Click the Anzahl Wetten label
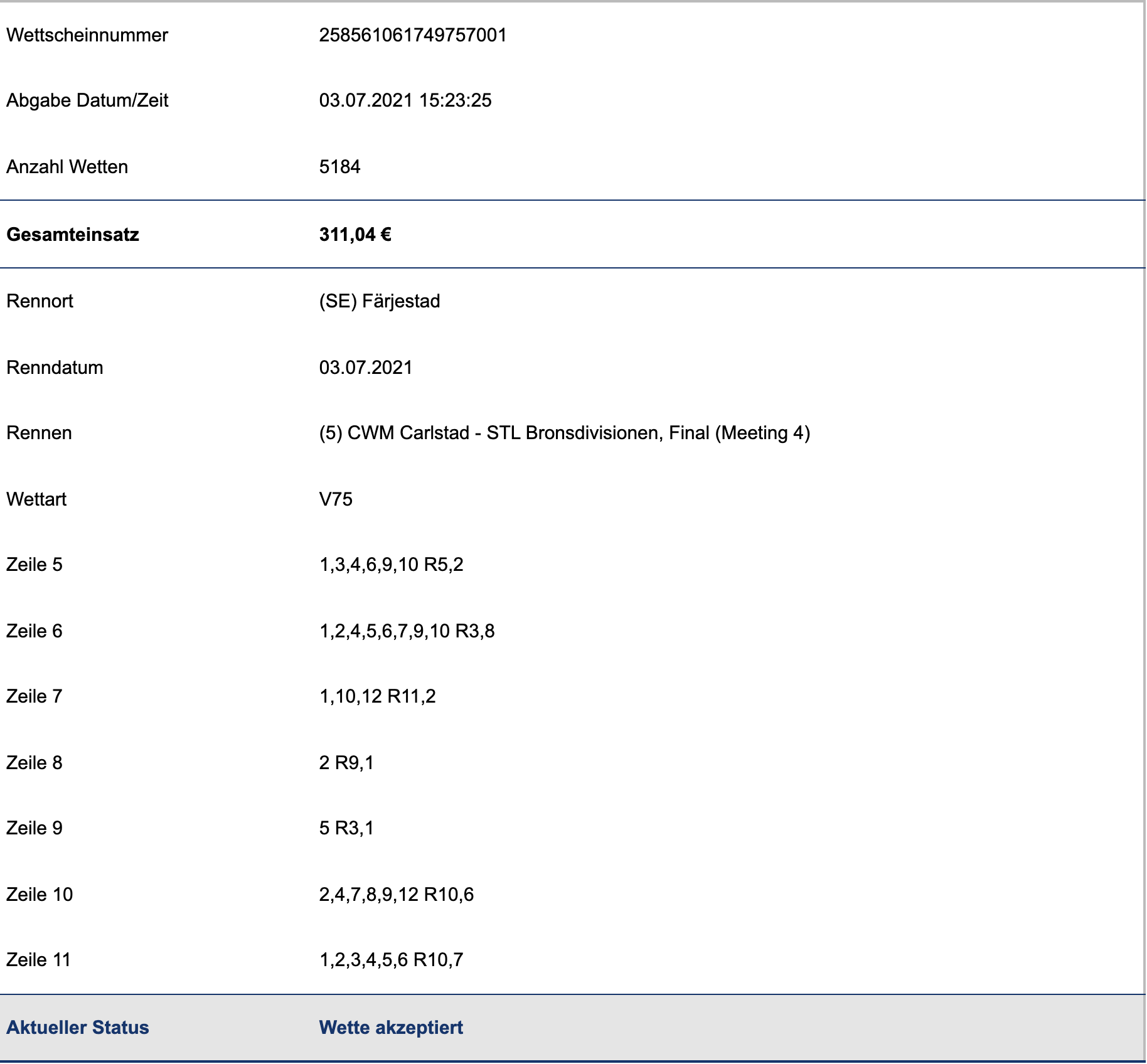The image size is (1147, 1064). pos(67,167)
